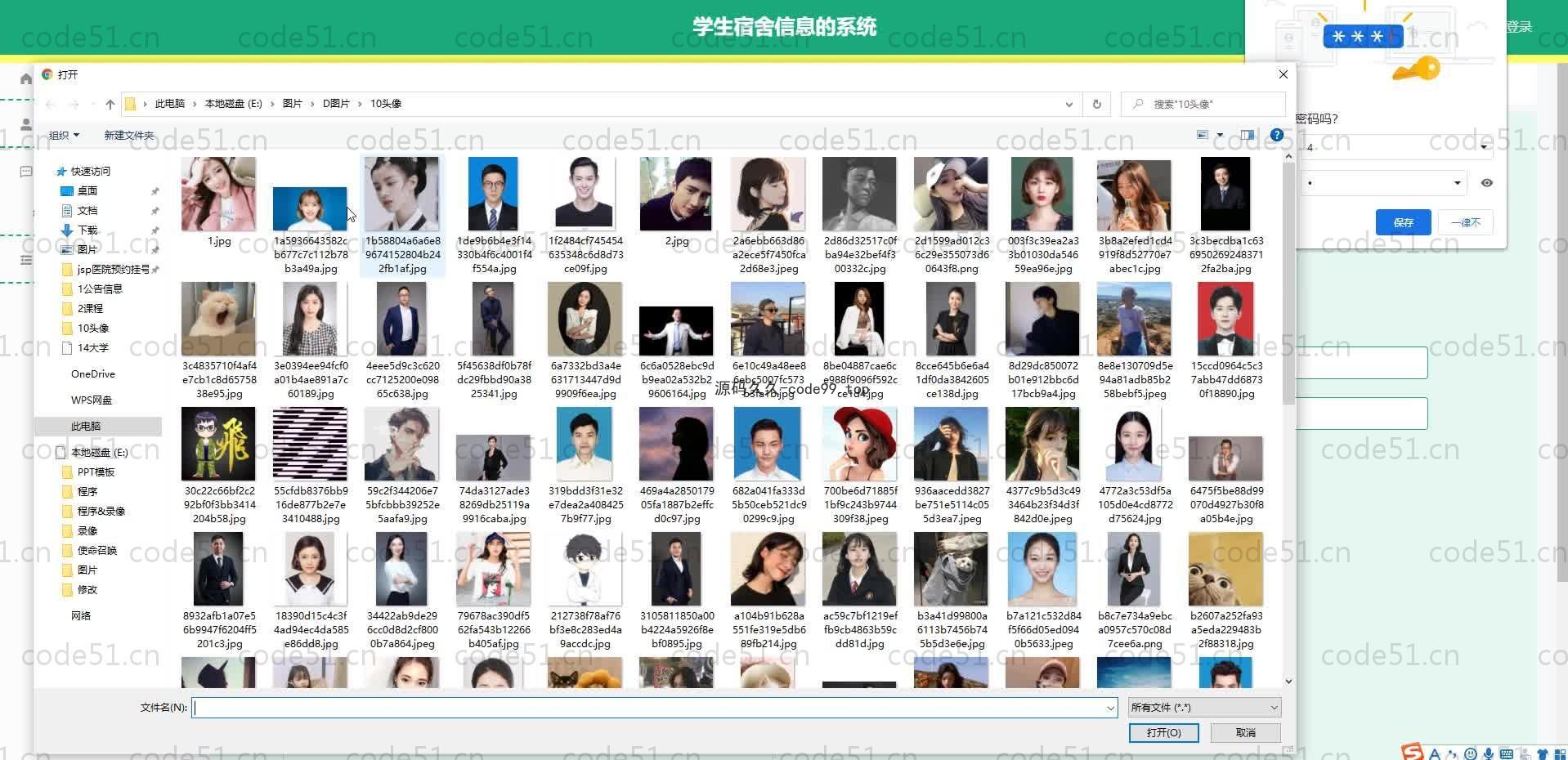Expand the 组织 menu

(x=64, y=135)
